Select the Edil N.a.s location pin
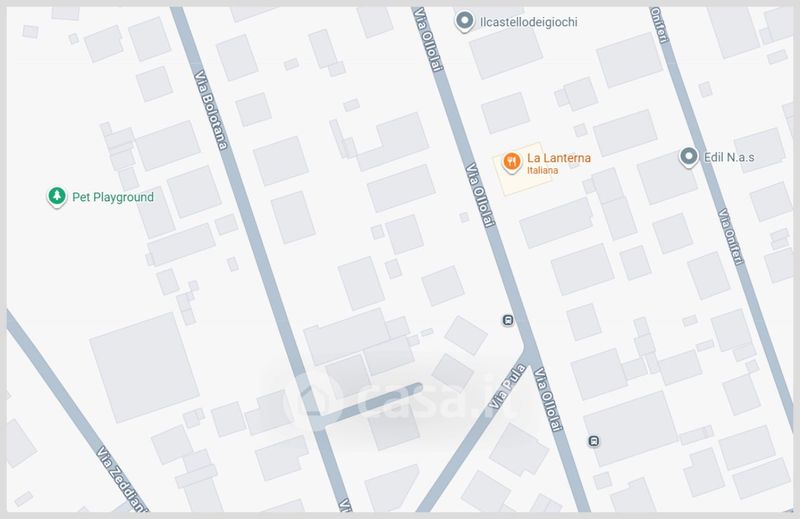The height and width of the screenshot is (519, 800). [688, 157]
